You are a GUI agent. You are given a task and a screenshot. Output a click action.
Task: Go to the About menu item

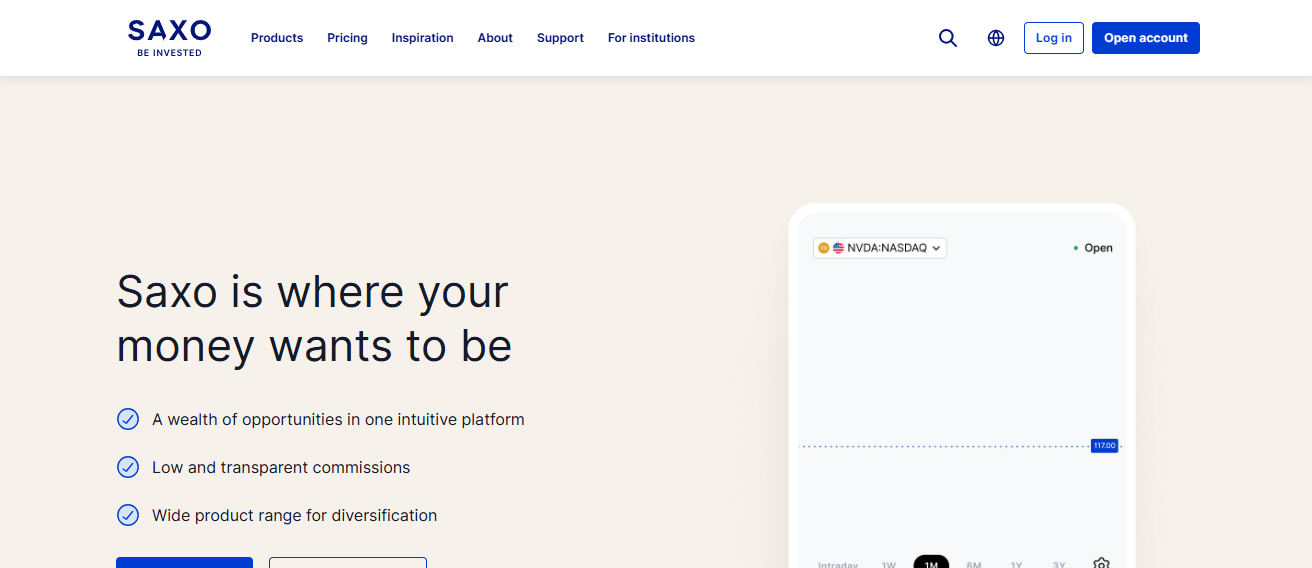[x=495, y=38]
